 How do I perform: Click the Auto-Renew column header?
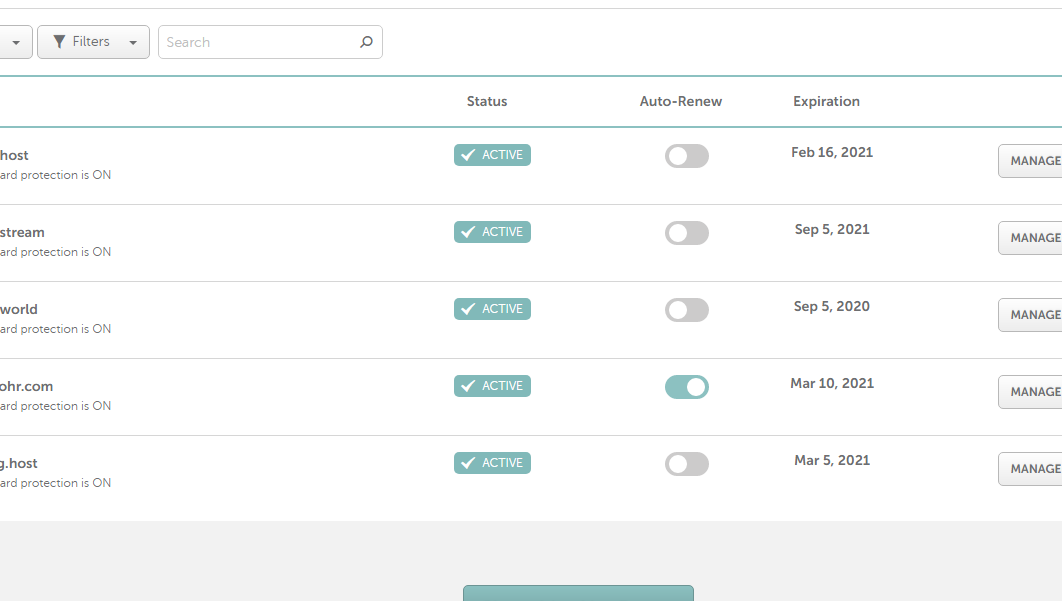coord(680,101)
